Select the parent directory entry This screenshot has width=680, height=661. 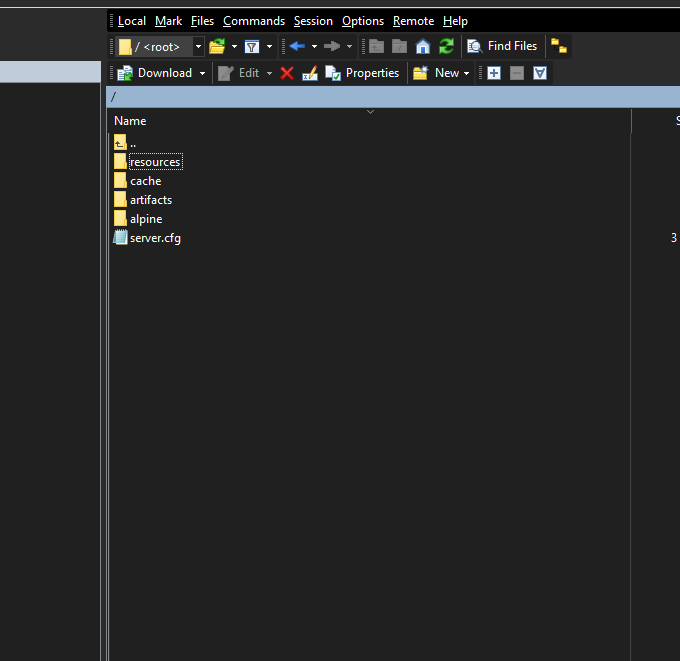click(x=132, y=143)
